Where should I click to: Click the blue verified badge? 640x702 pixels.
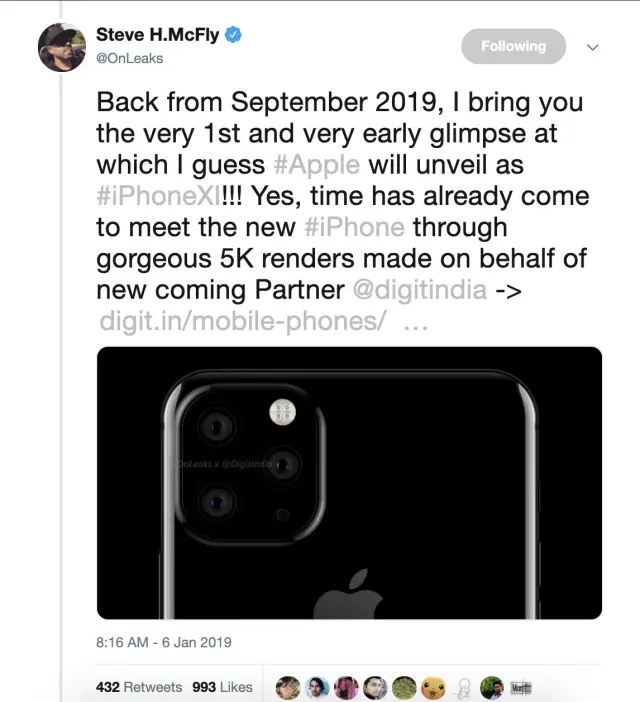pos(233,36)
